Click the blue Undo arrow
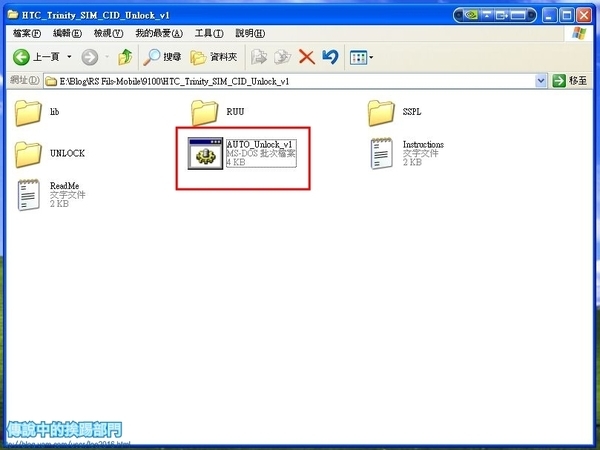The width and height of the screenshot is (600, 450). coord(330,57)
